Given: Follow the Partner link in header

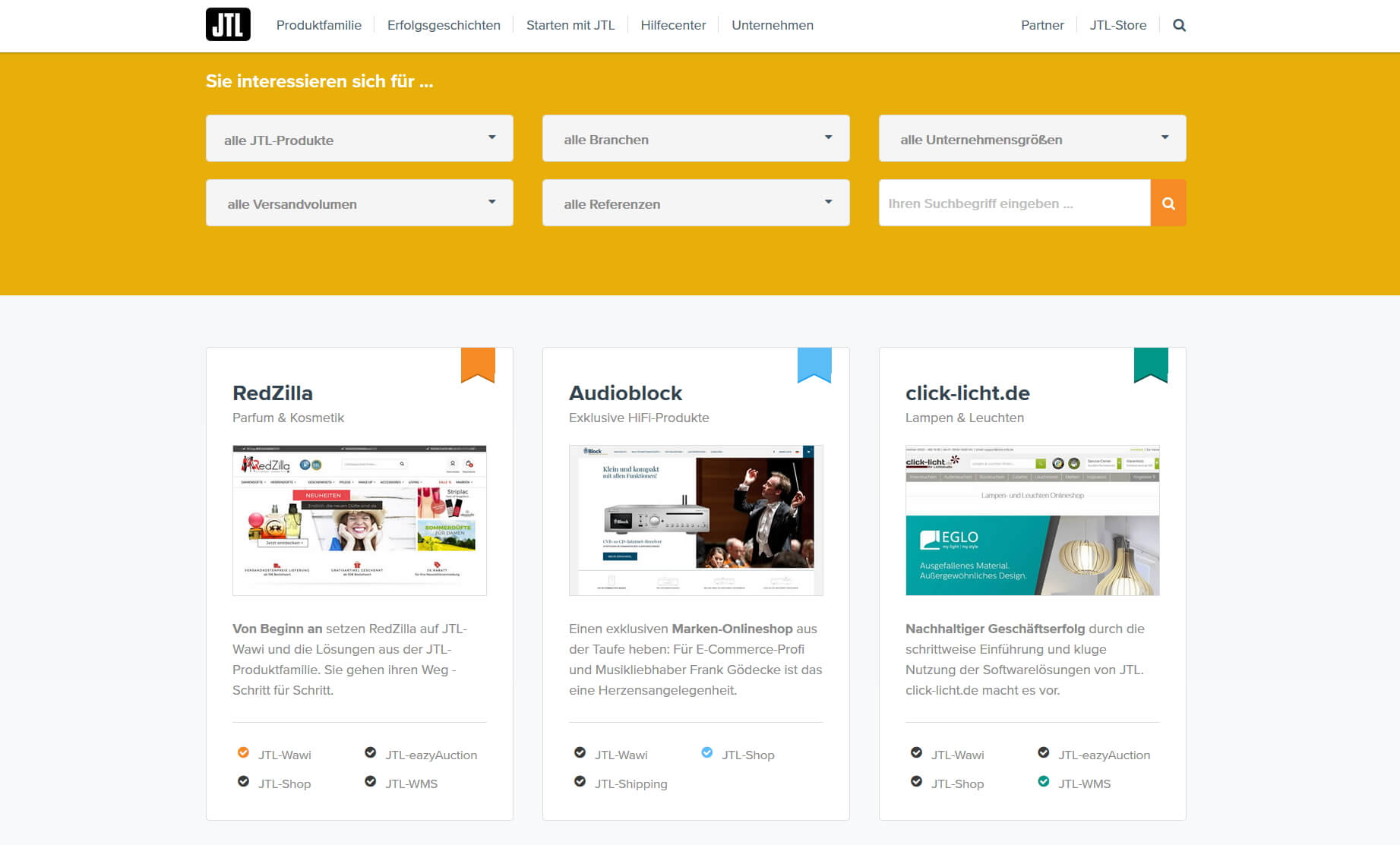Looking at the screenshot, I should (x=1042, y=25).
